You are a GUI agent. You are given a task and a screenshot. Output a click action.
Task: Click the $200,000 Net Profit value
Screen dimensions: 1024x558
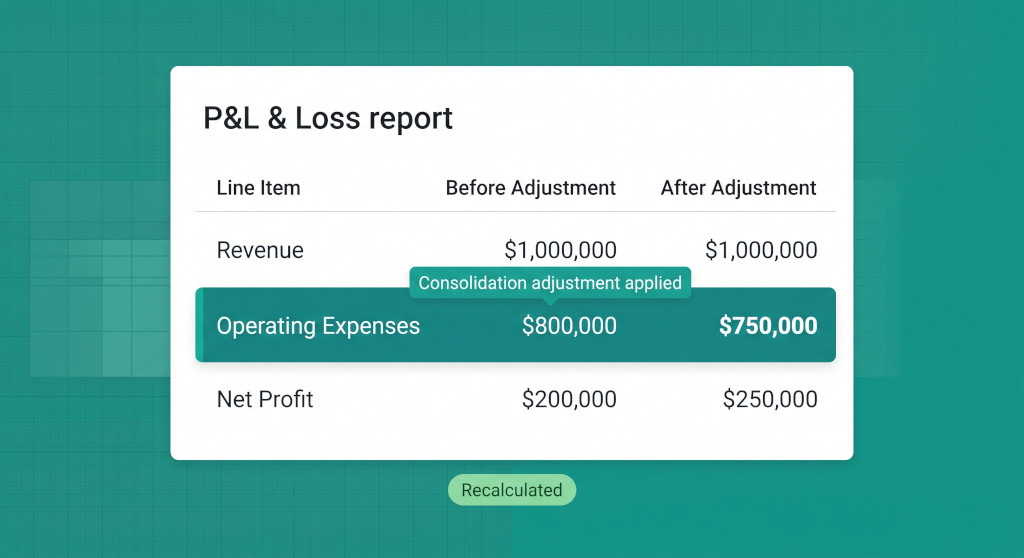569,399
